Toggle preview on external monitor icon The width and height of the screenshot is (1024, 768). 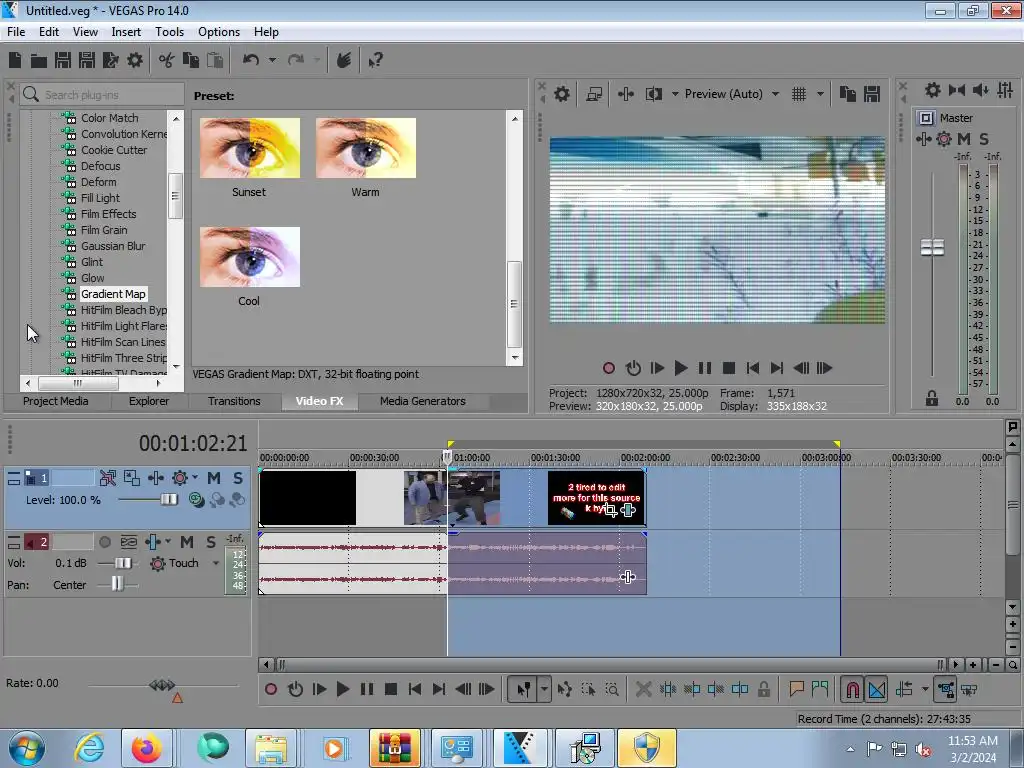pos(594,94)
